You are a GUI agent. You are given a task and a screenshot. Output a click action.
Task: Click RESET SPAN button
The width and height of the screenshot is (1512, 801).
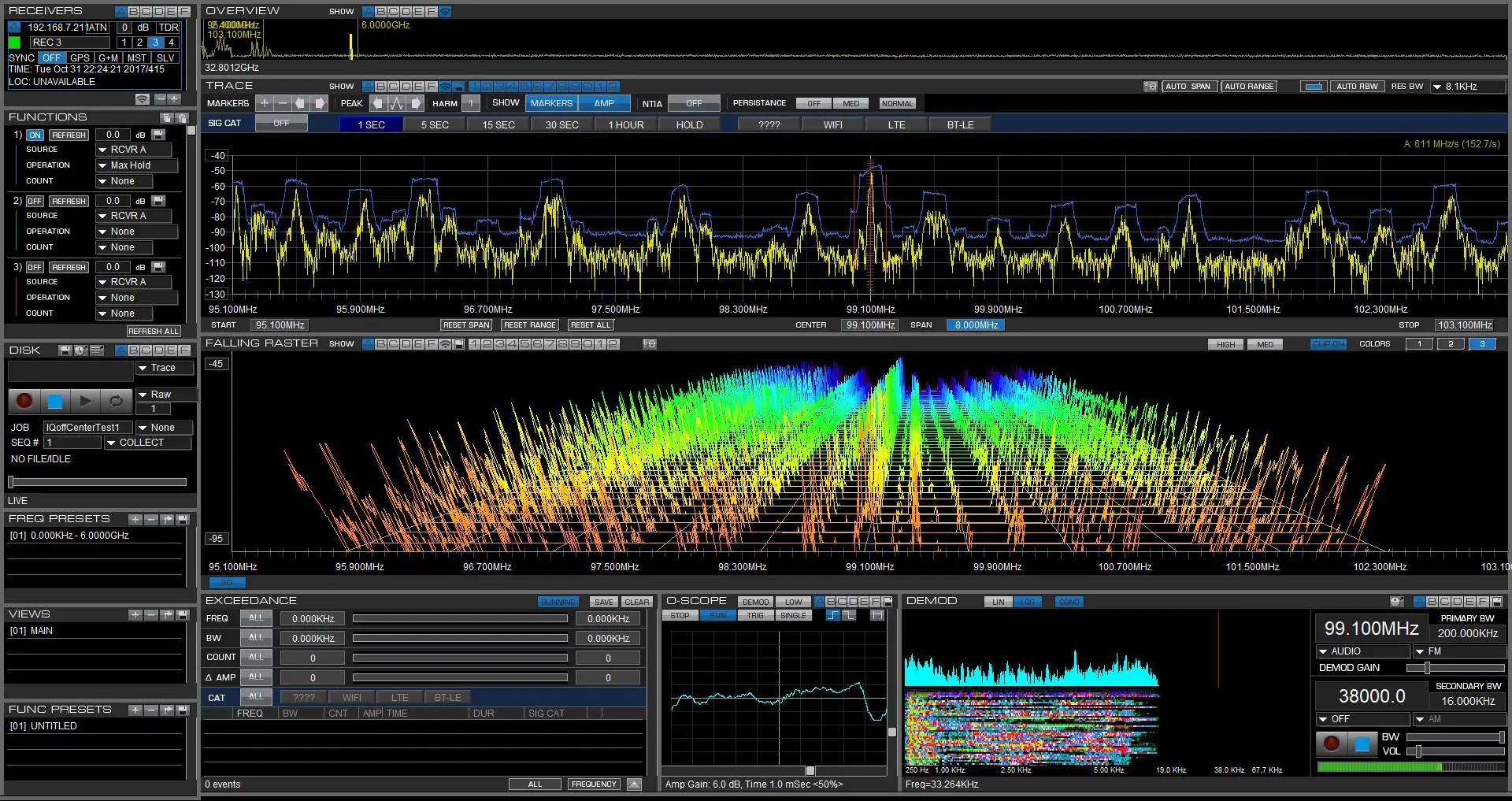pyautogui.click(x=466, y=325)
